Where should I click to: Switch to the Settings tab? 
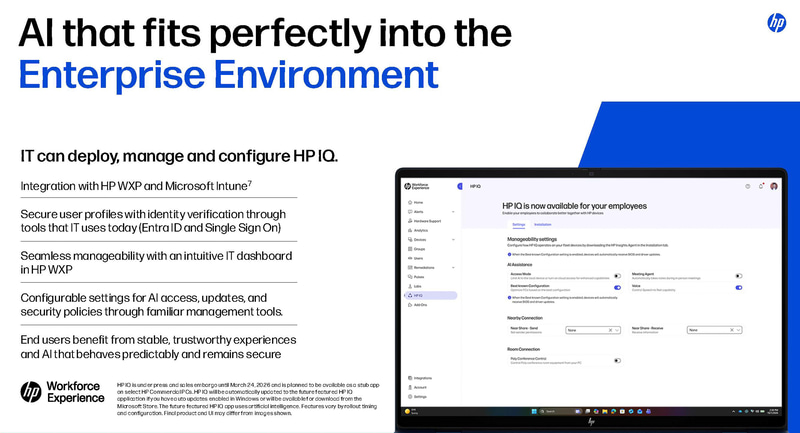[x=518, y=224]
